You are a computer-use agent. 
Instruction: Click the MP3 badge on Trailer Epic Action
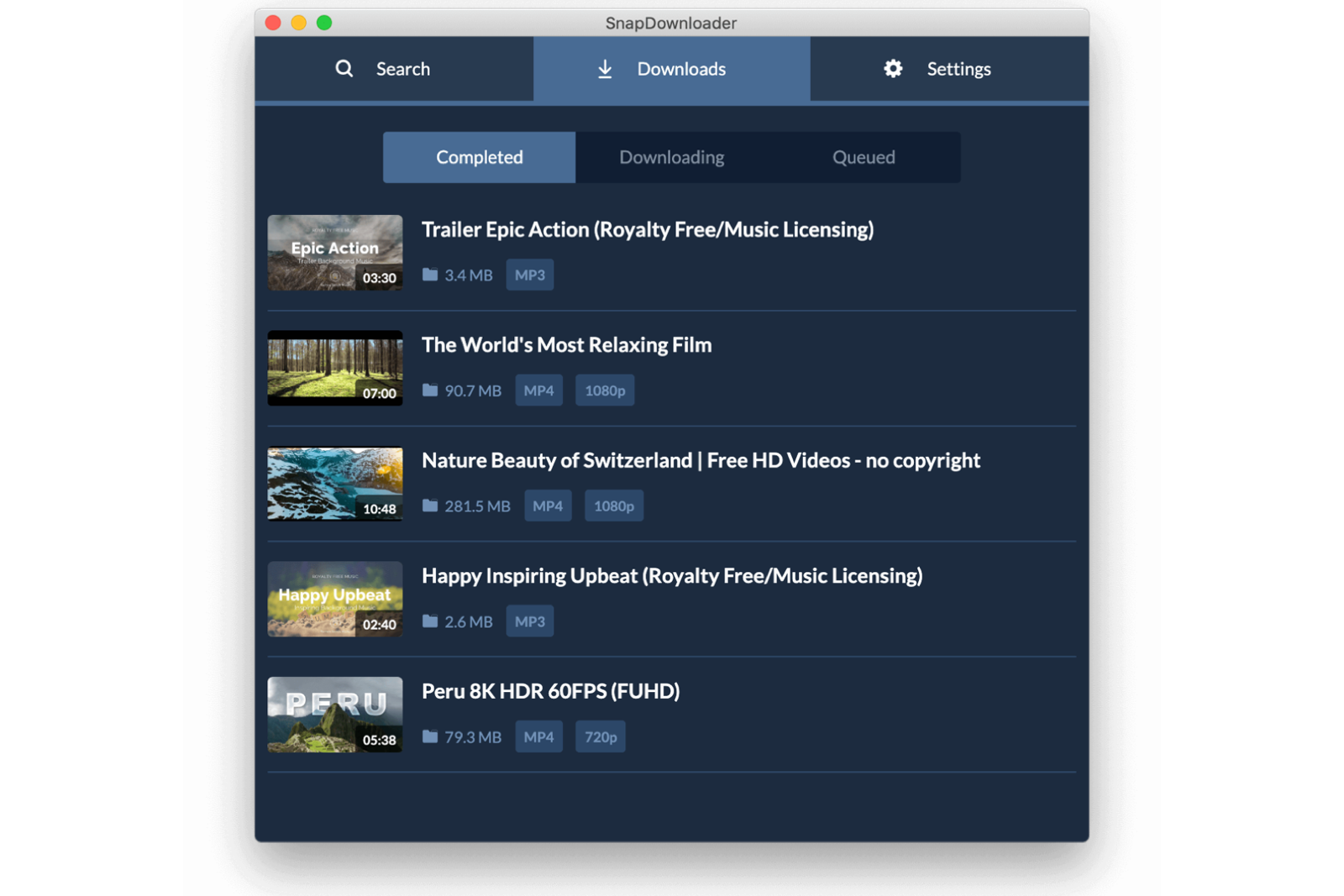[529, 275]
